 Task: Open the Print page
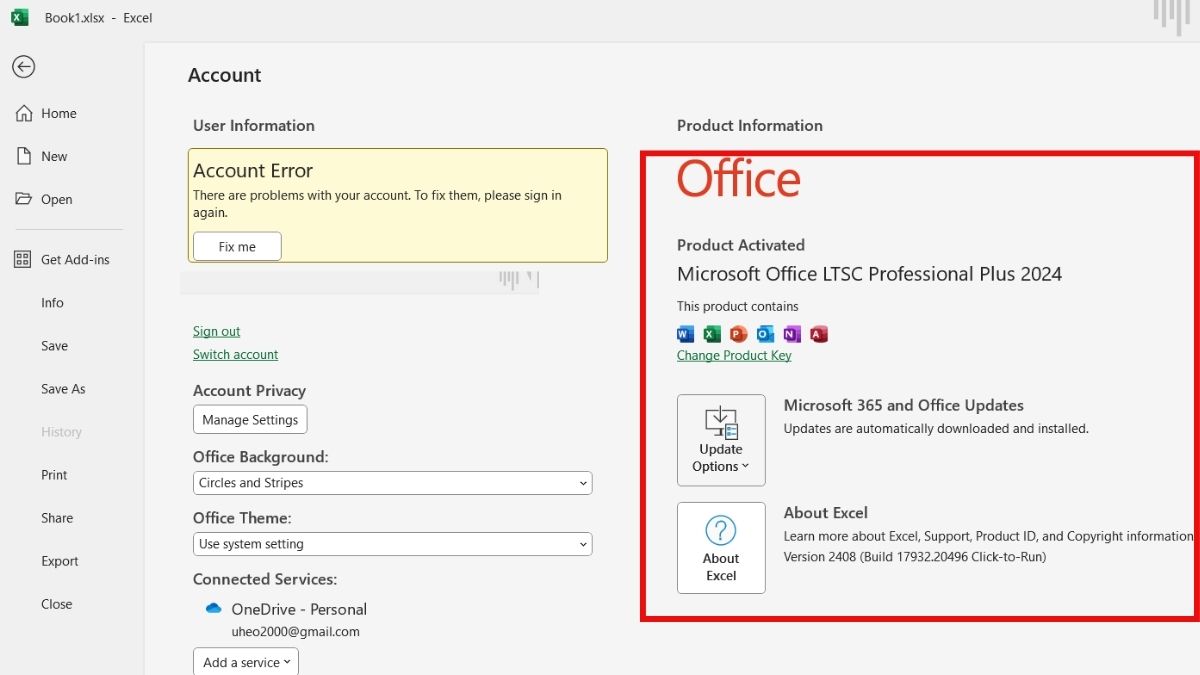click(54, 474)
